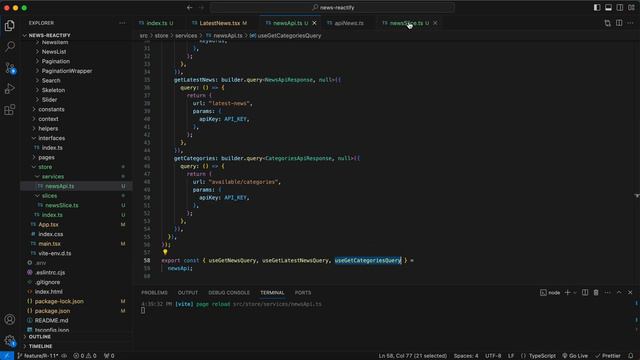Maximize the panel size chevron
This screenshot has width=640, height=360.
pos(619,293)
